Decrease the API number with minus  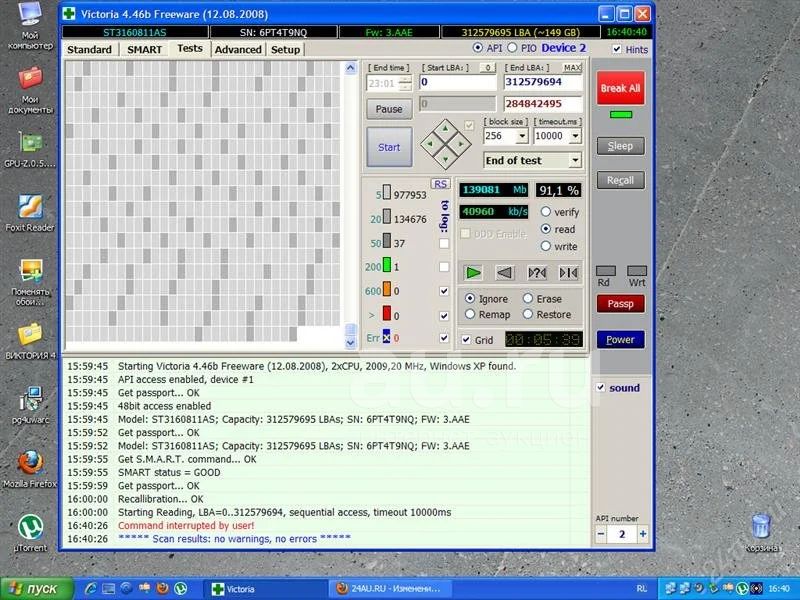[601, 534]
